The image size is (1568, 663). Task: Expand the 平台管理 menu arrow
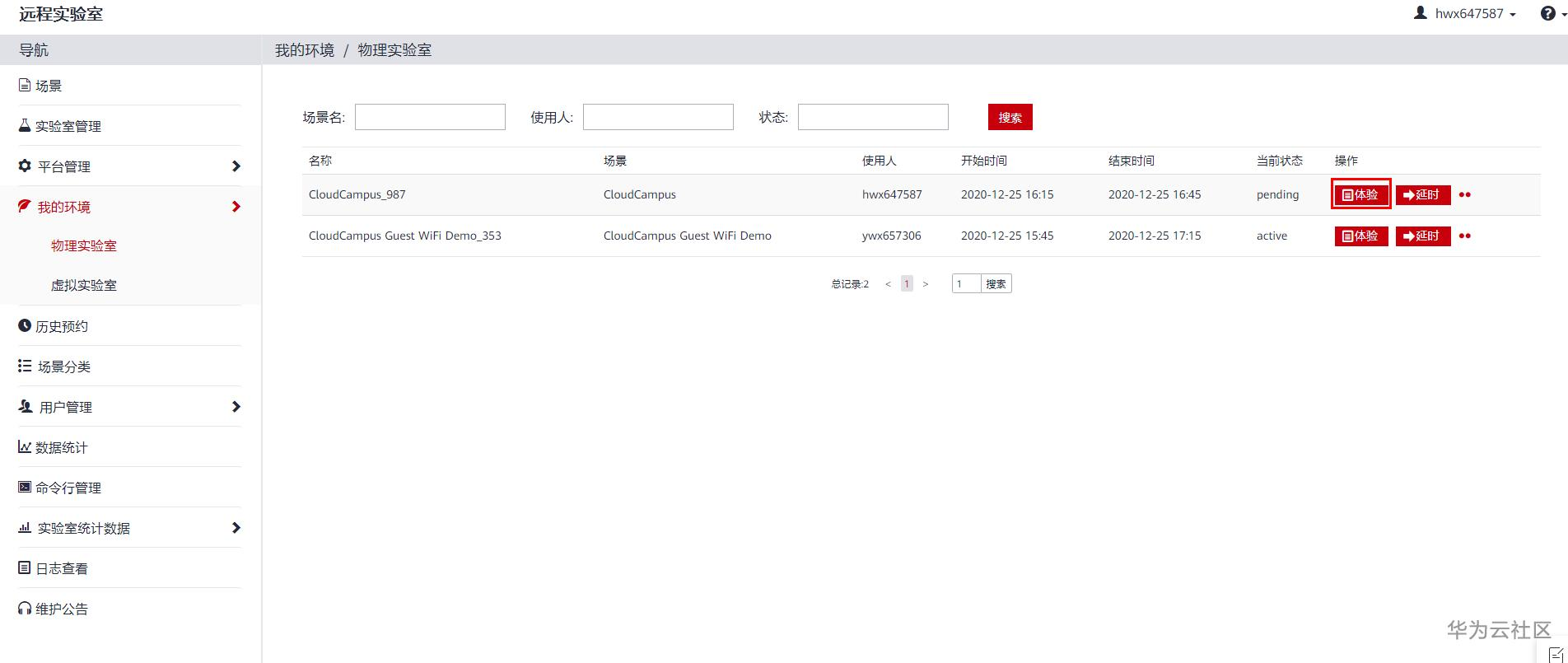pos(236,166)
